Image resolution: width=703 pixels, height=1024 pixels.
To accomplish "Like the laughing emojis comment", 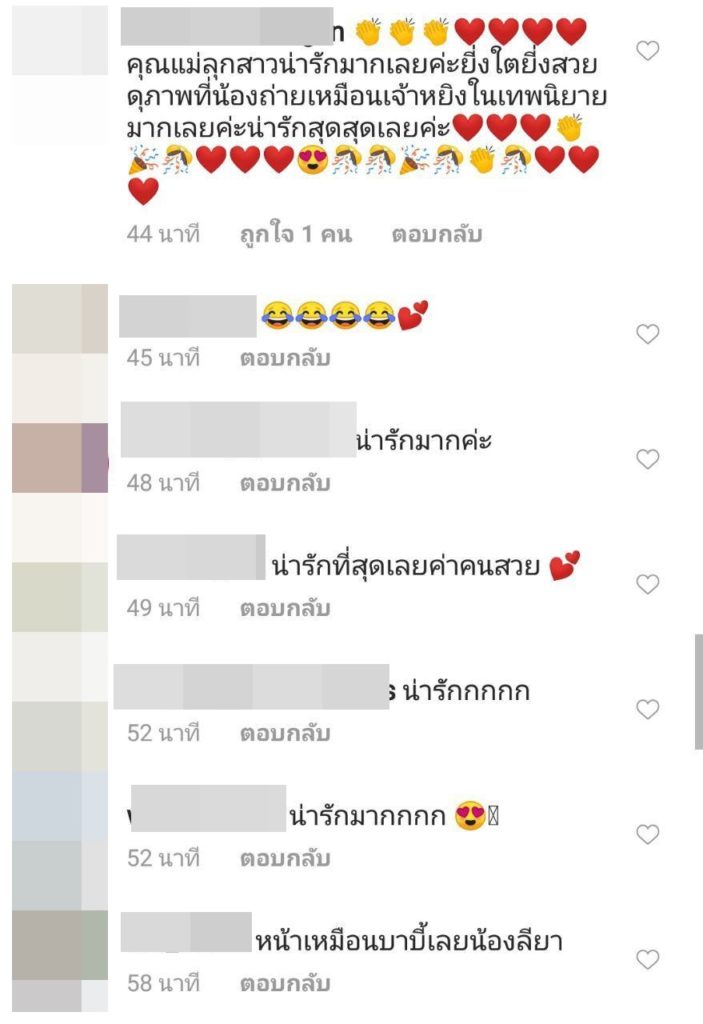I will (x=647, y=334).
